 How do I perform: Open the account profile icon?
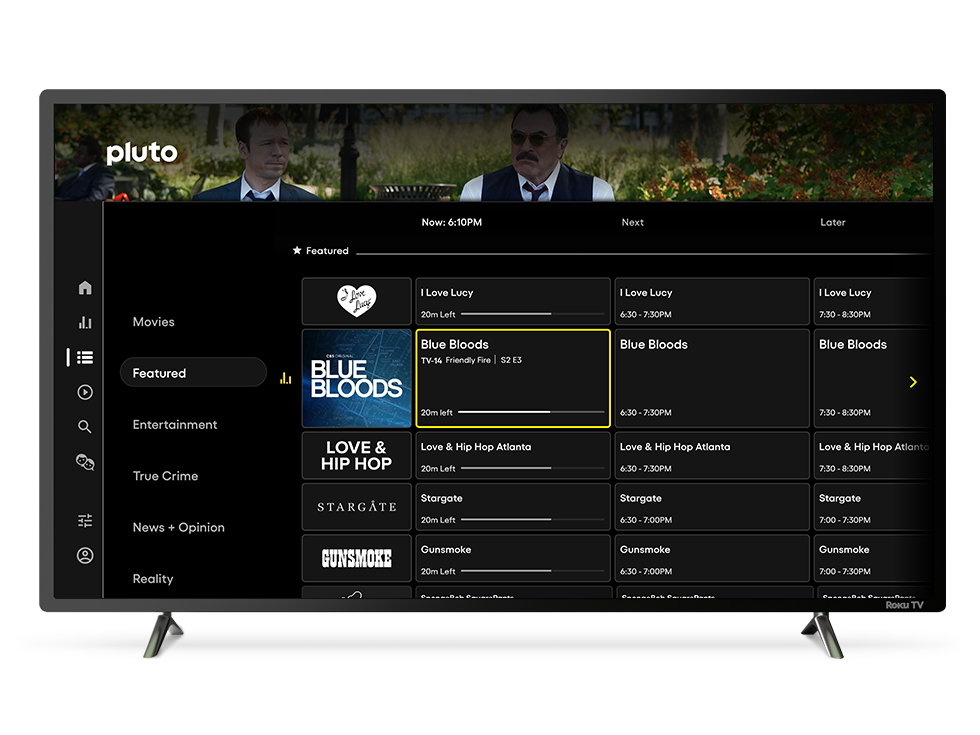click(x=84, y=554)
